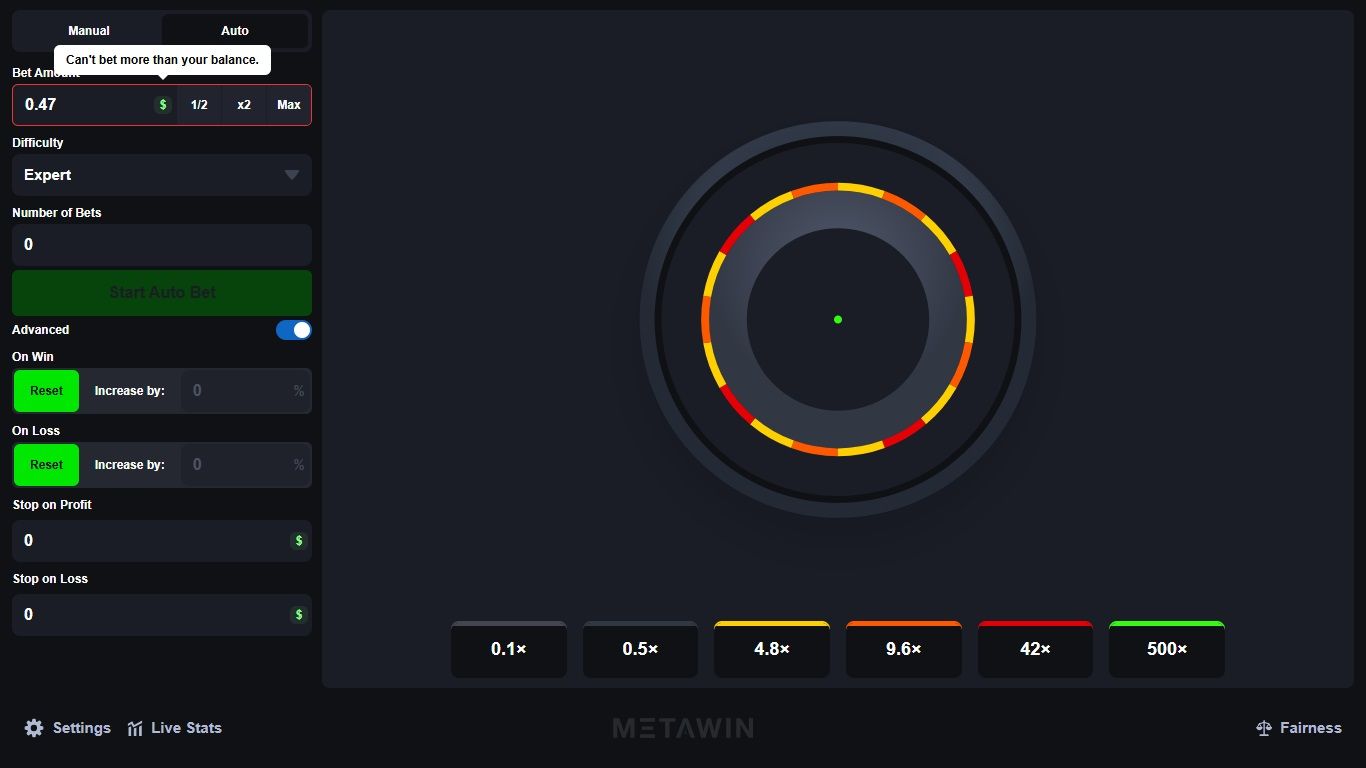This screenshot has width=1366, height=768.
Task: Click the dollar icon in Stop on Loss
Action: tap(298, 615)
